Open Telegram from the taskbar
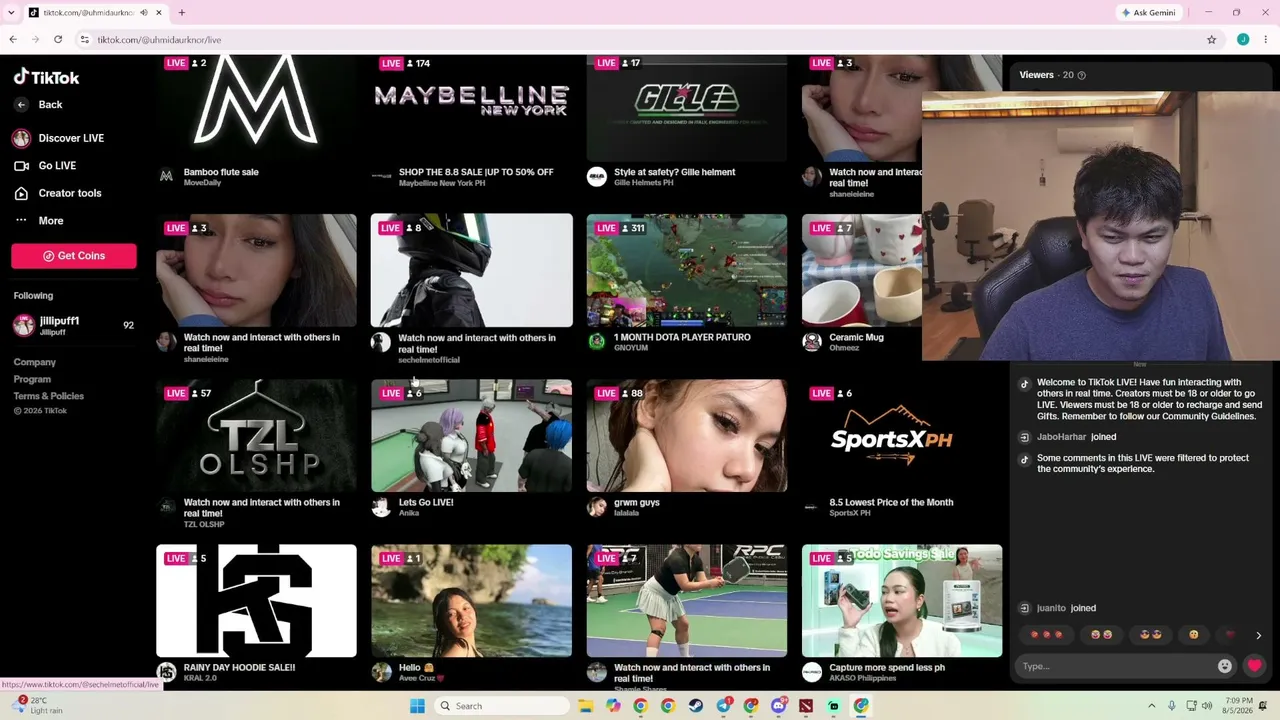The height and width of the screenshot is (720, 1280). coord(723,706)
